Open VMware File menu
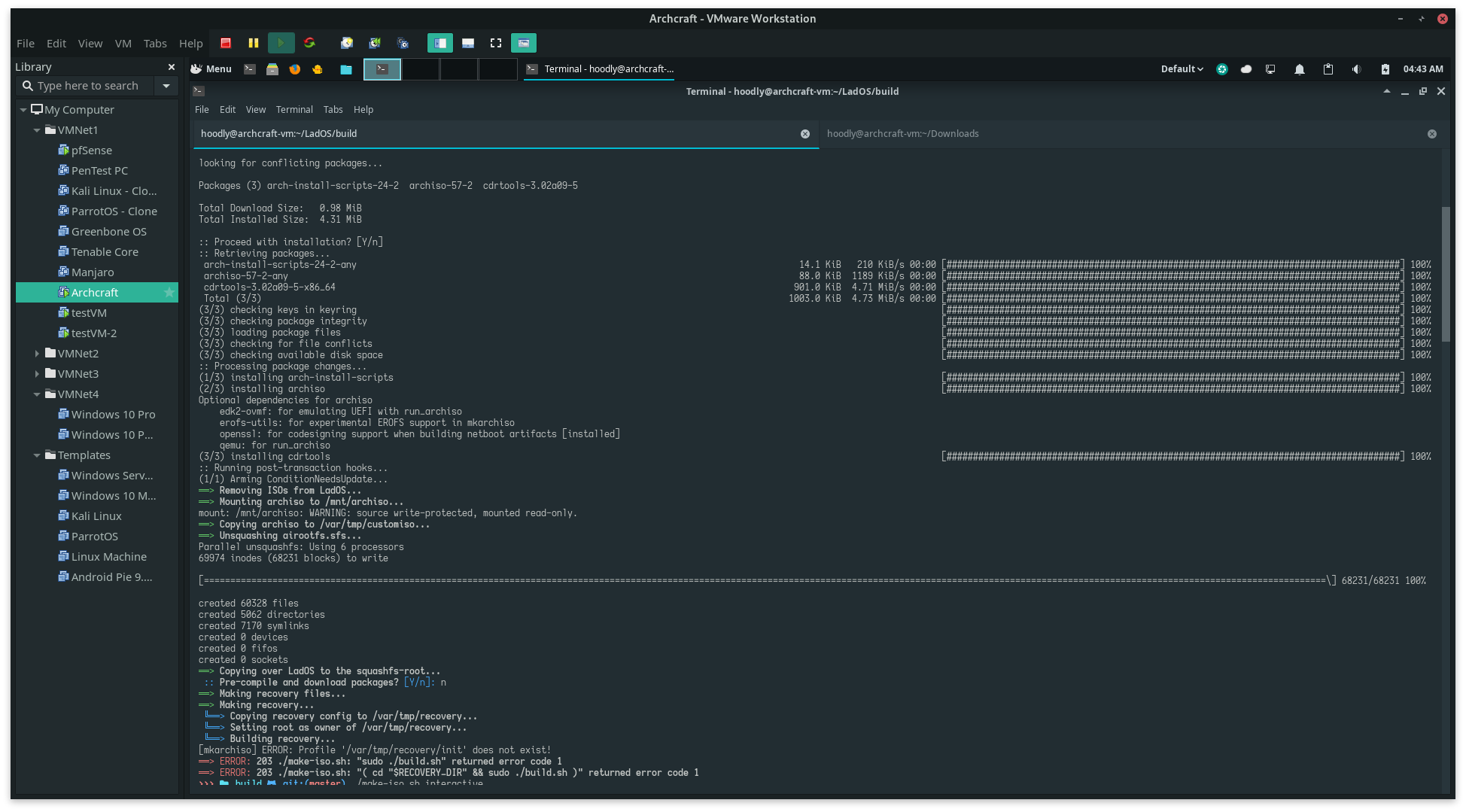Image resolution: width=1466 pixels, height=812 pixels. point(26,44)
